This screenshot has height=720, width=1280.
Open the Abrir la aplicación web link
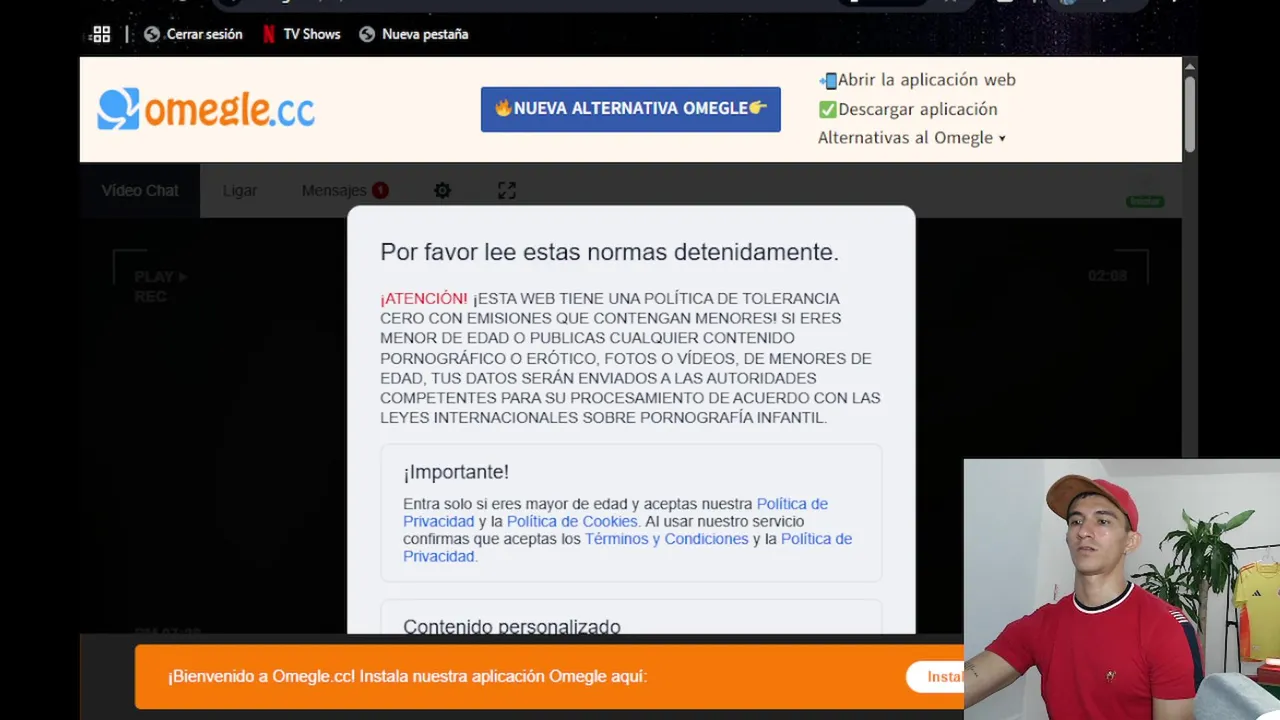tap(917, 80)
